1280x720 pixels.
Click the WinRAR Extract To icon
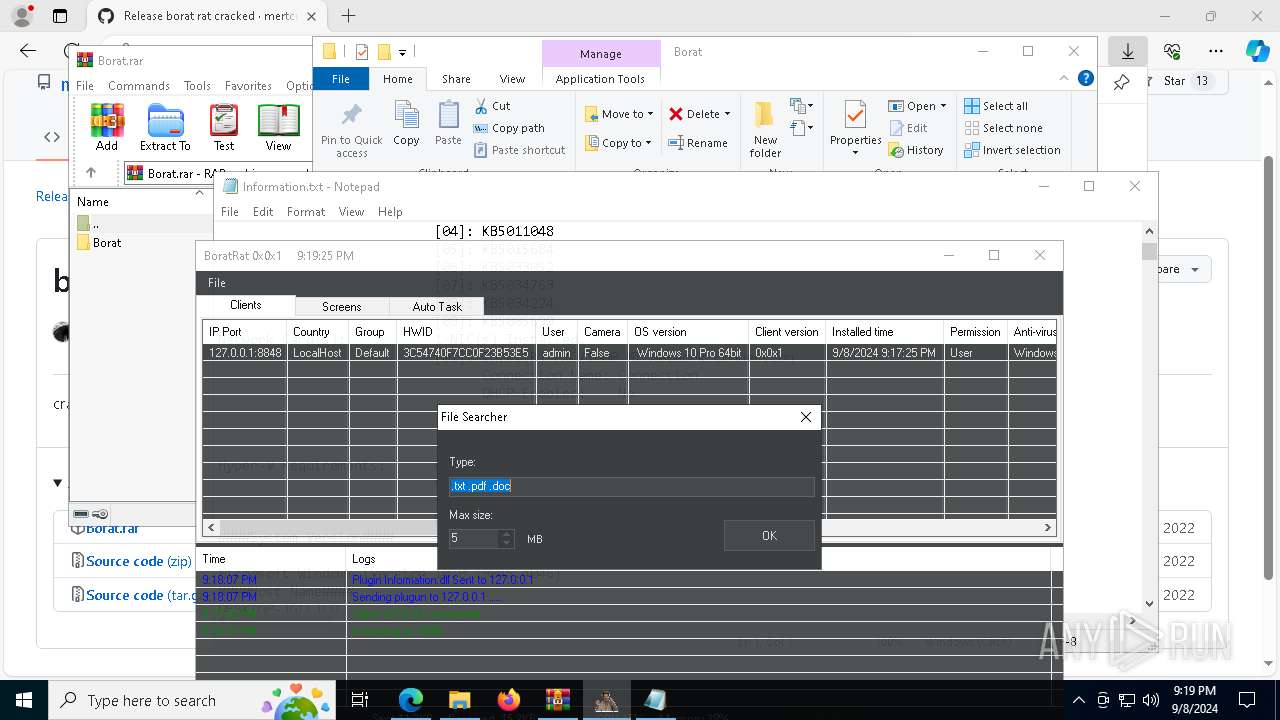pyautogui.click(x=165, y=128)
